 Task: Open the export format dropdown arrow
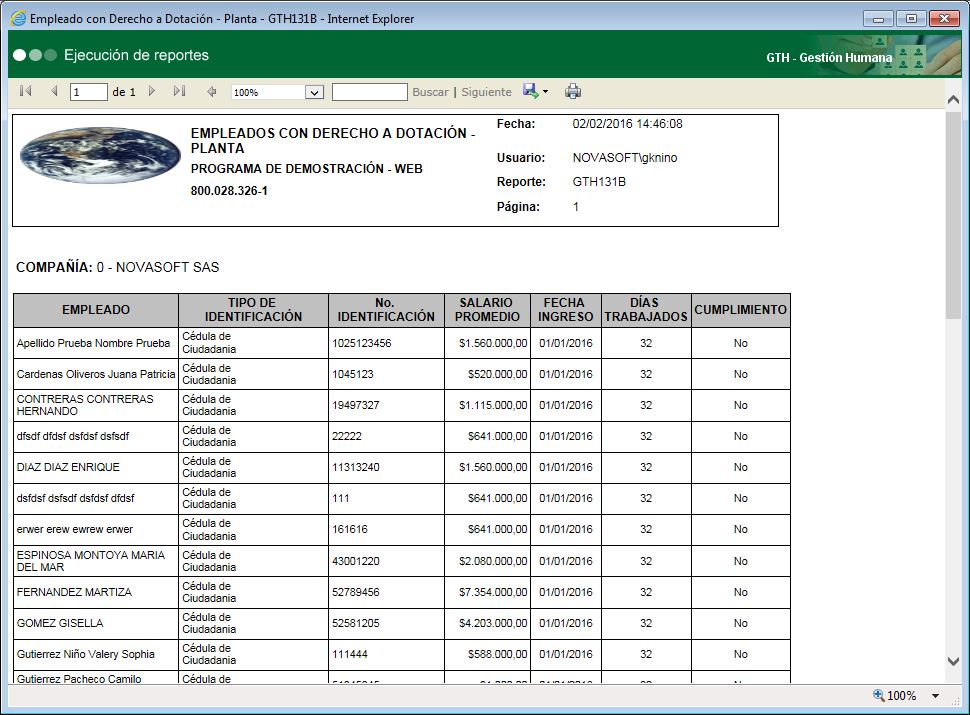tap(545, 92)
